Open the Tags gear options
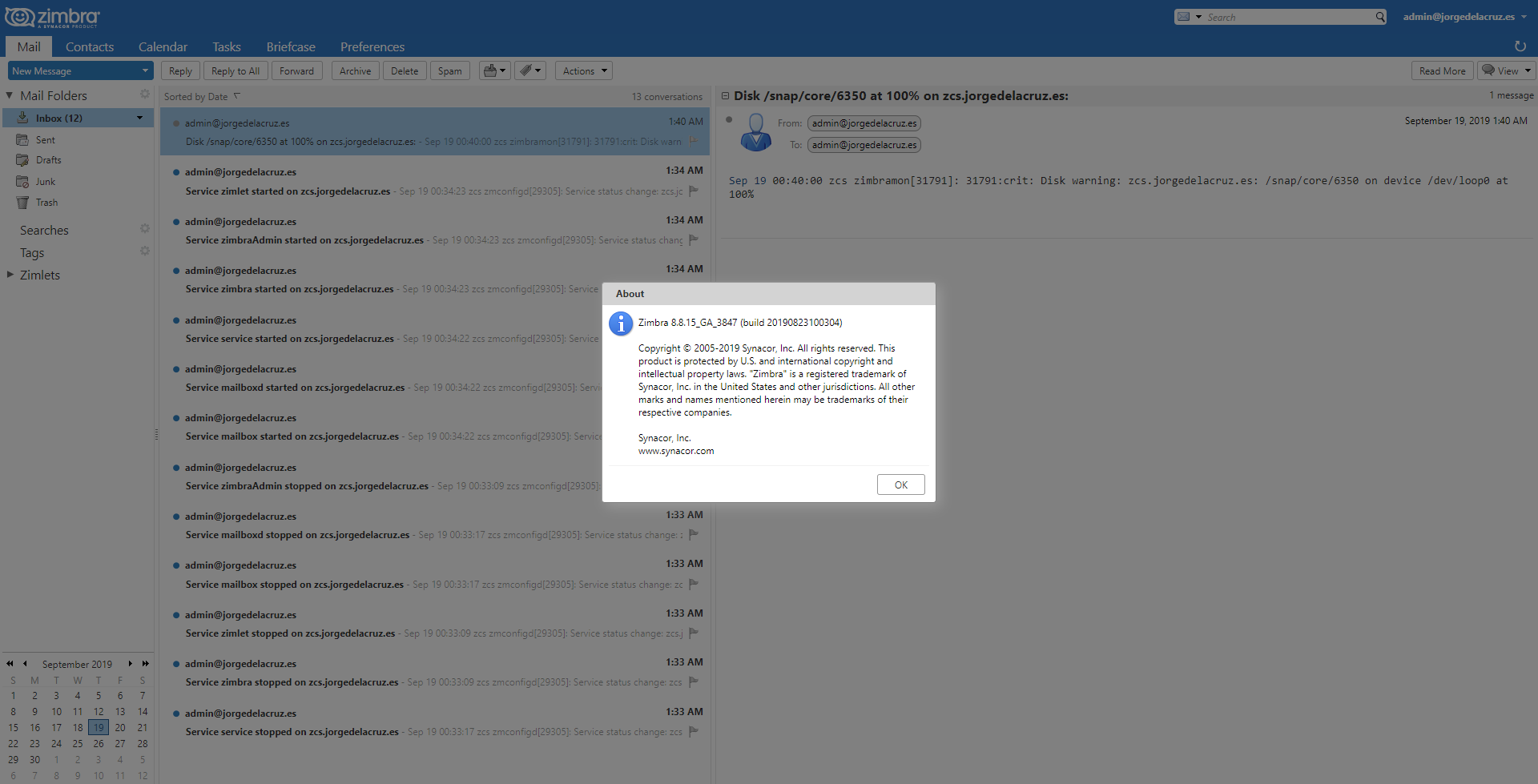 click(x=145, y=251)
